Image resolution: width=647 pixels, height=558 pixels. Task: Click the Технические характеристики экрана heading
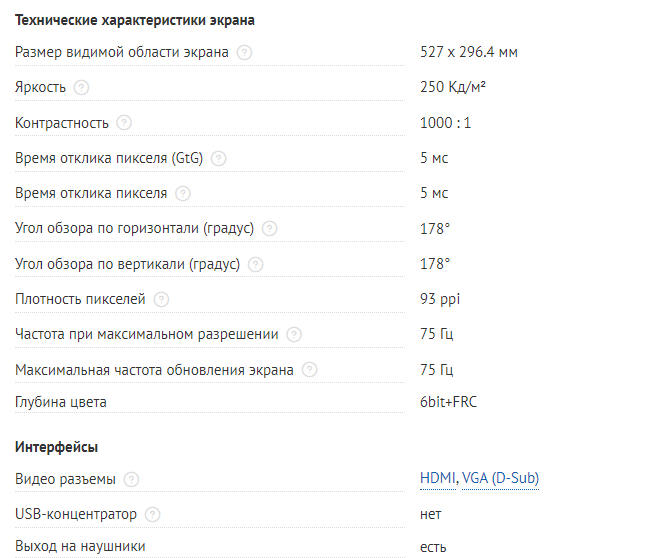click(x=135, y=20)
